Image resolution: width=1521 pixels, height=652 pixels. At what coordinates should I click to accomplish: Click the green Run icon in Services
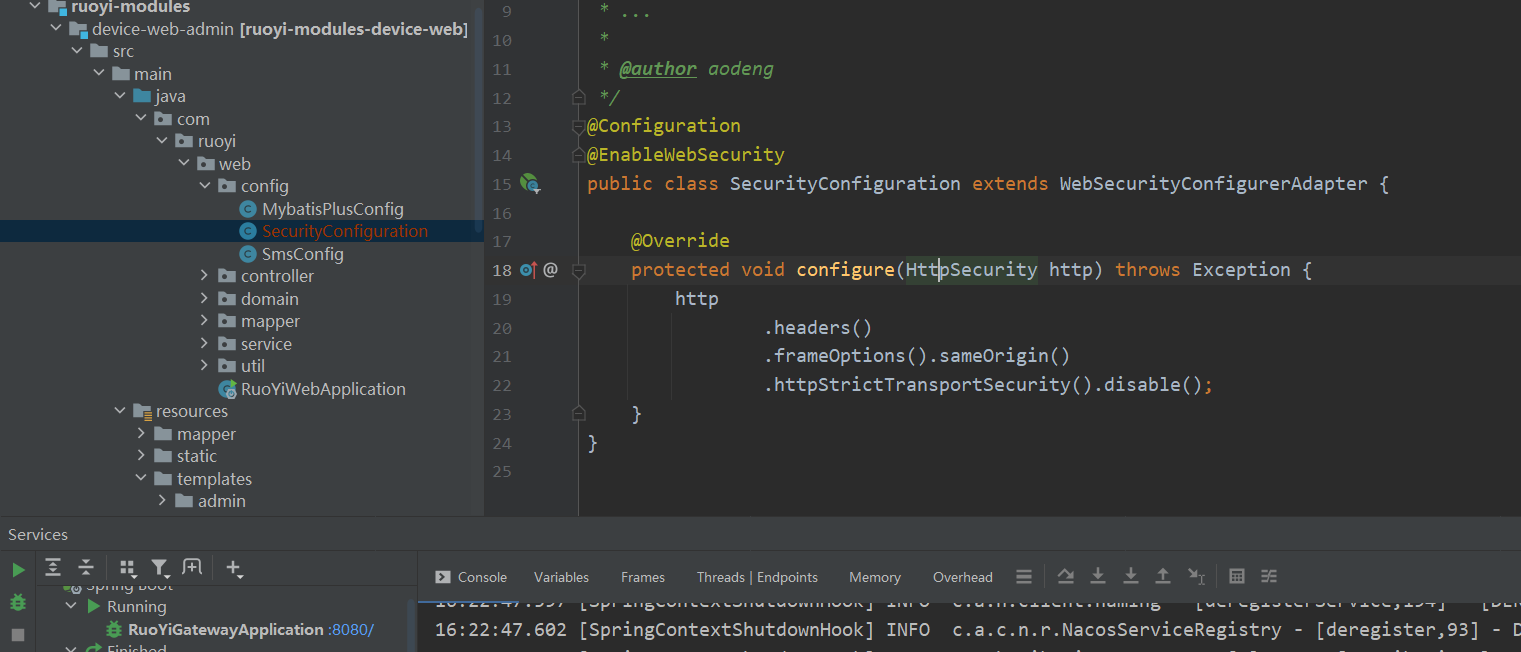18,570
